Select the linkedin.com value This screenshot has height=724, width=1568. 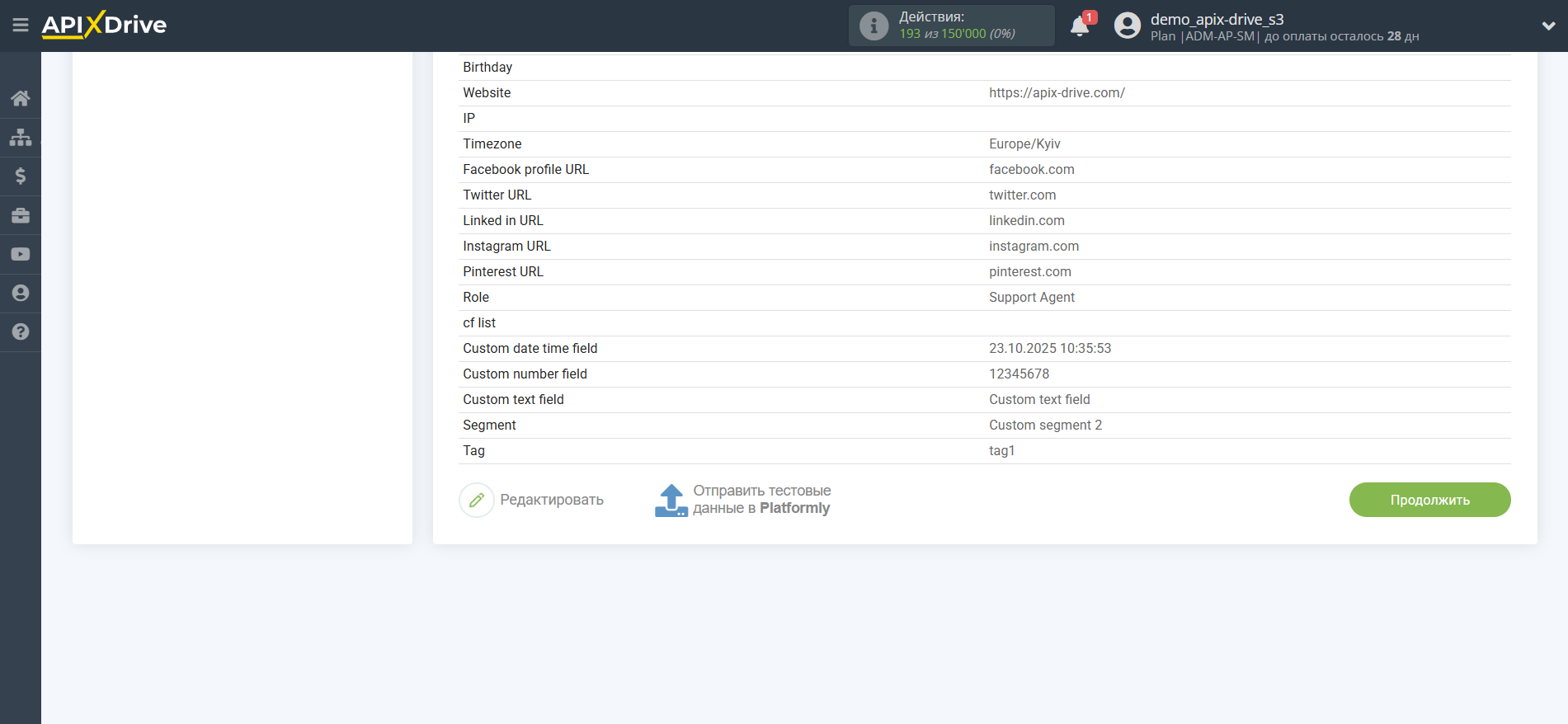coord(1026,221)
